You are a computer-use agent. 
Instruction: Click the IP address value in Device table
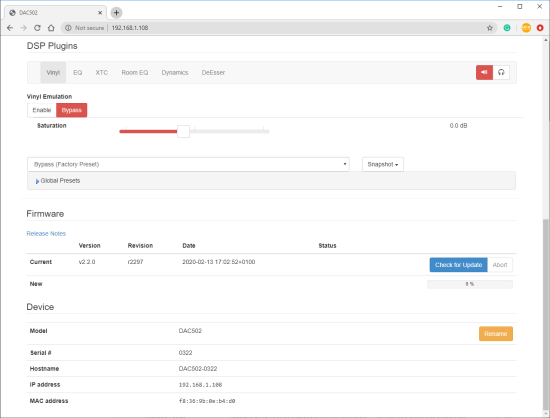pos(200,385)
